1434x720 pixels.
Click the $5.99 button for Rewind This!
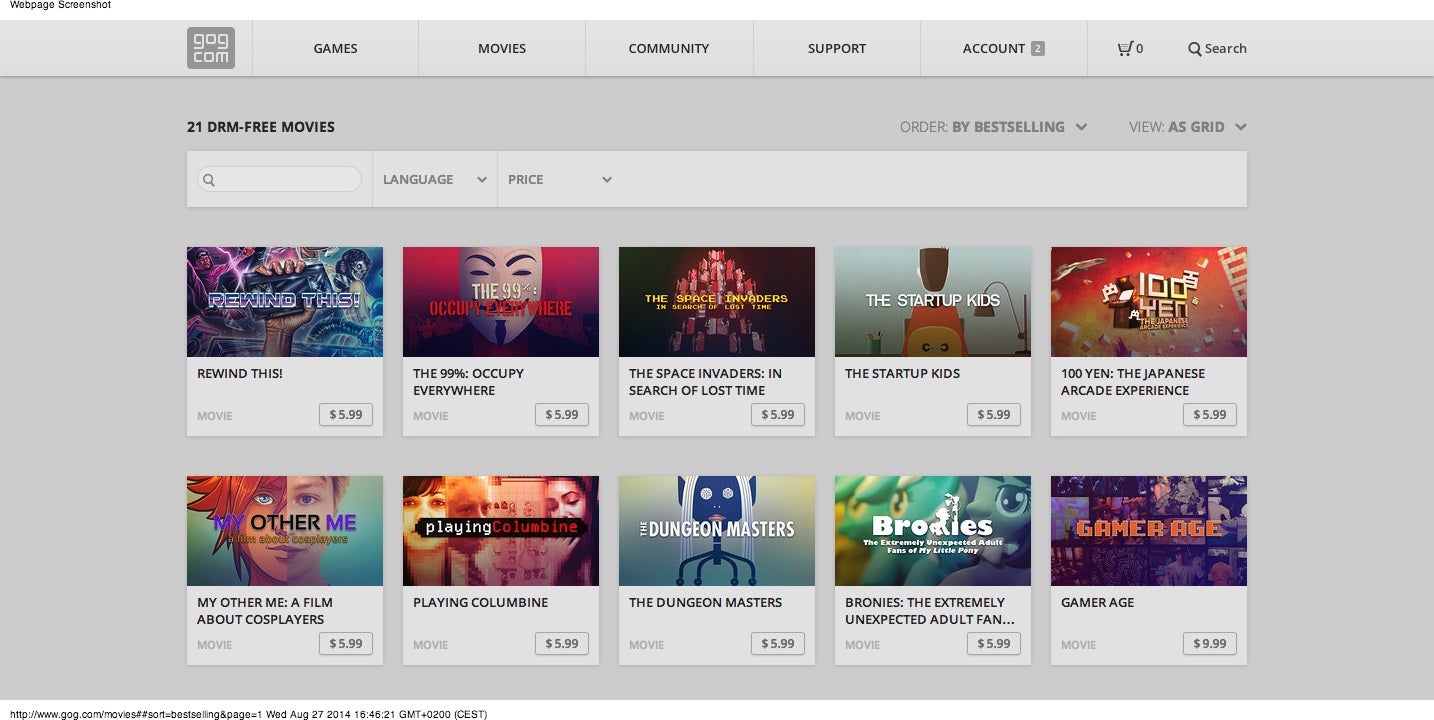click(x=346, y=414)
